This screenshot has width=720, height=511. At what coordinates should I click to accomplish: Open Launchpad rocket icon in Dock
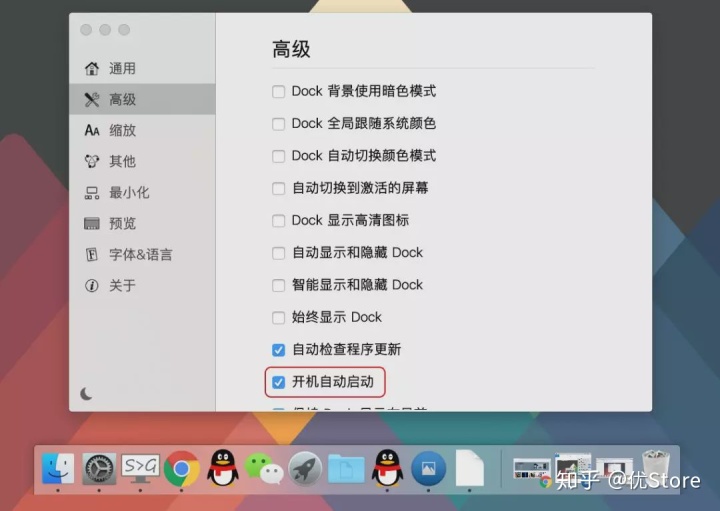(x=305, y=468)
